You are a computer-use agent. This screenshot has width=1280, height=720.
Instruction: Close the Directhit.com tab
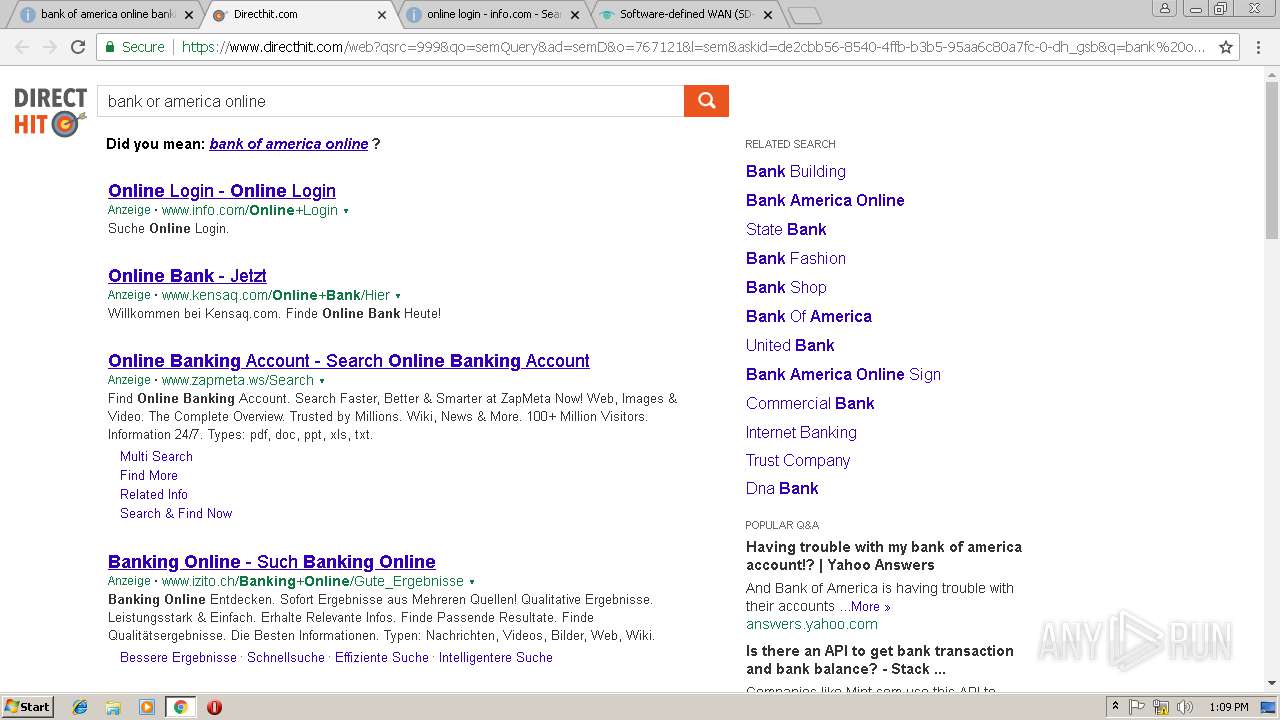click(382, 15)
